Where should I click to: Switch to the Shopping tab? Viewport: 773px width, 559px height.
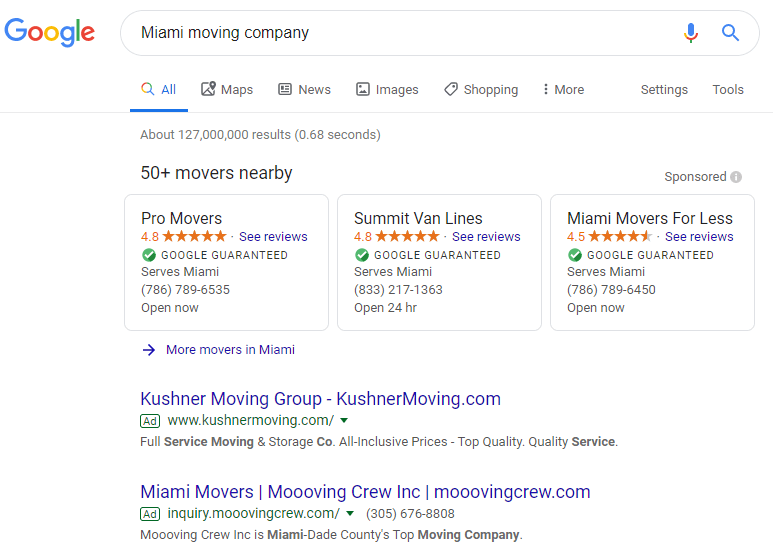(481, 90)
